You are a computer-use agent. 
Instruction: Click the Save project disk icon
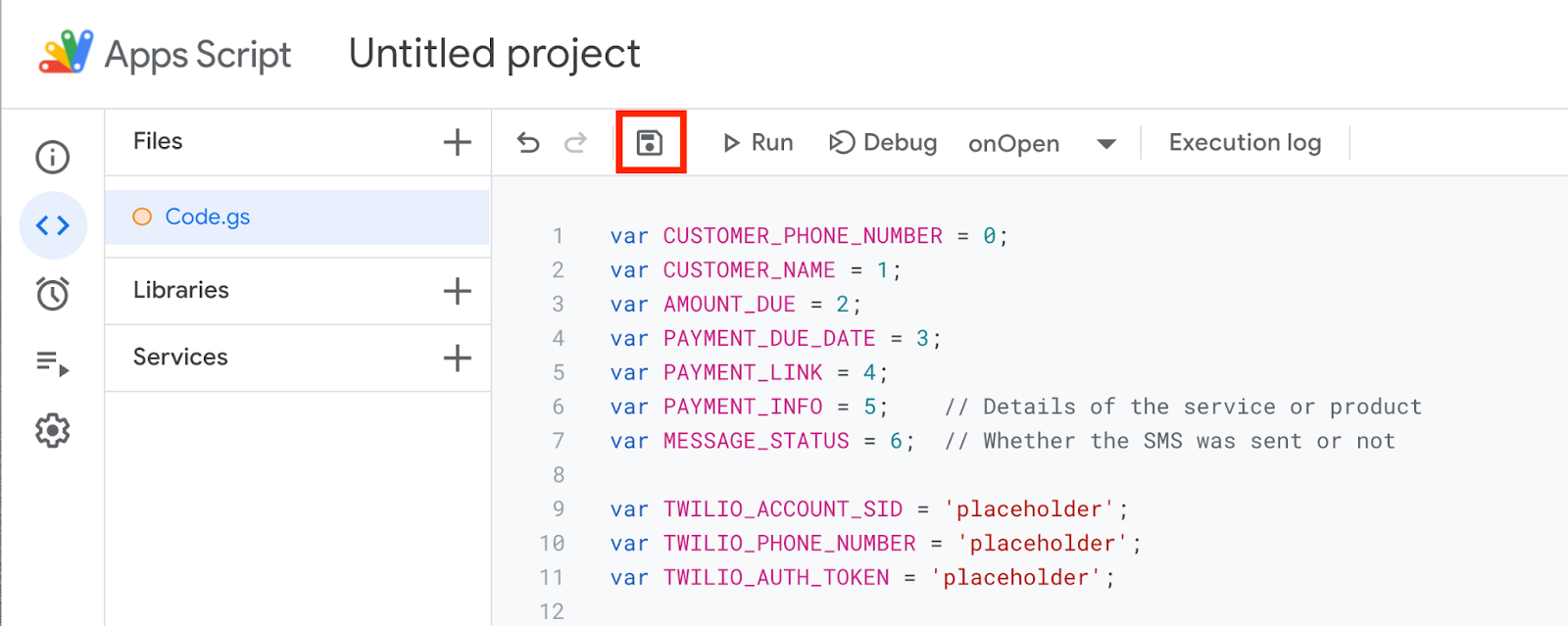(650, 143)
